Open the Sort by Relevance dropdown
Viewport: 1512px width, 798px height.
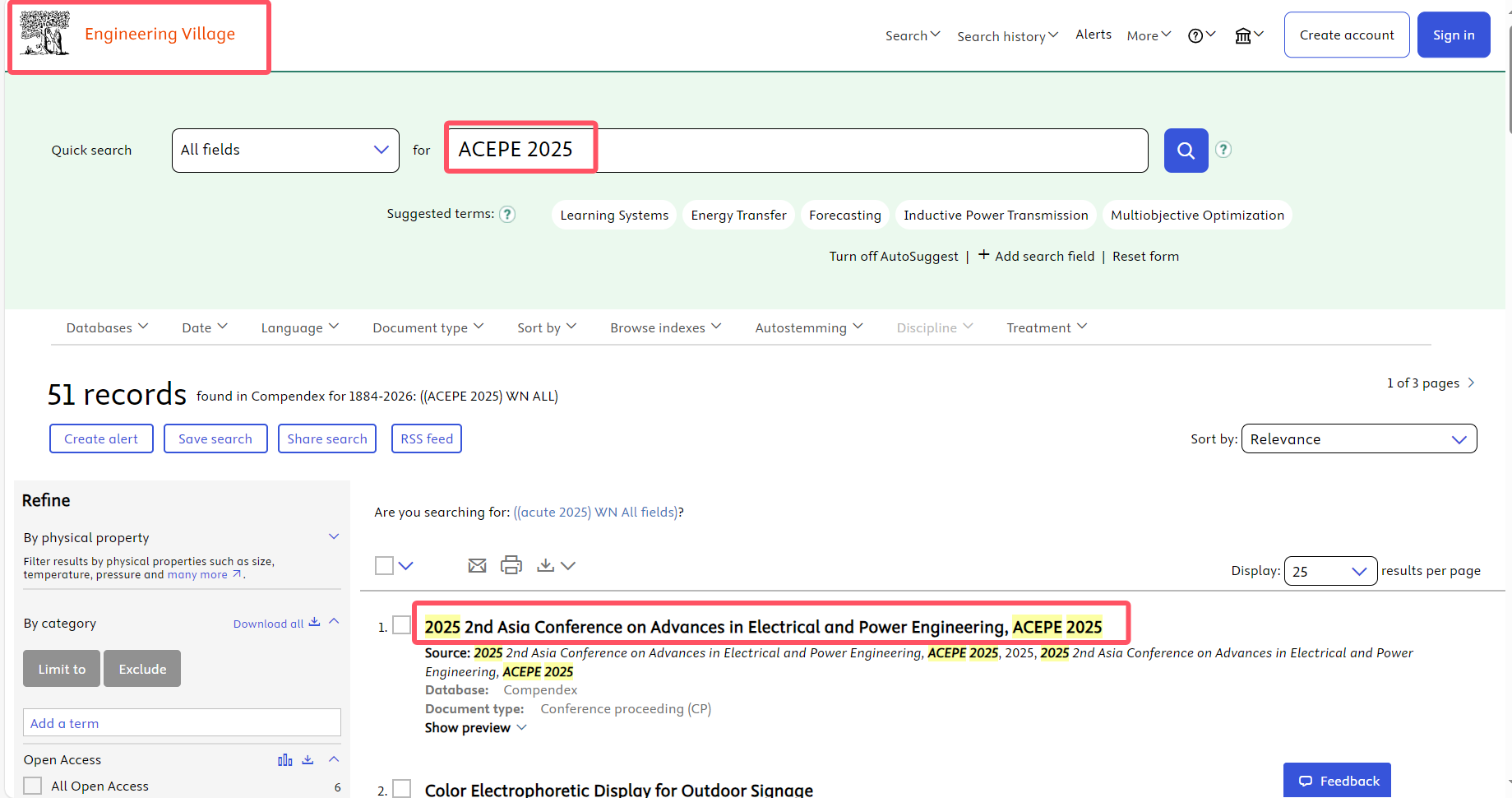click(1359, 438)
